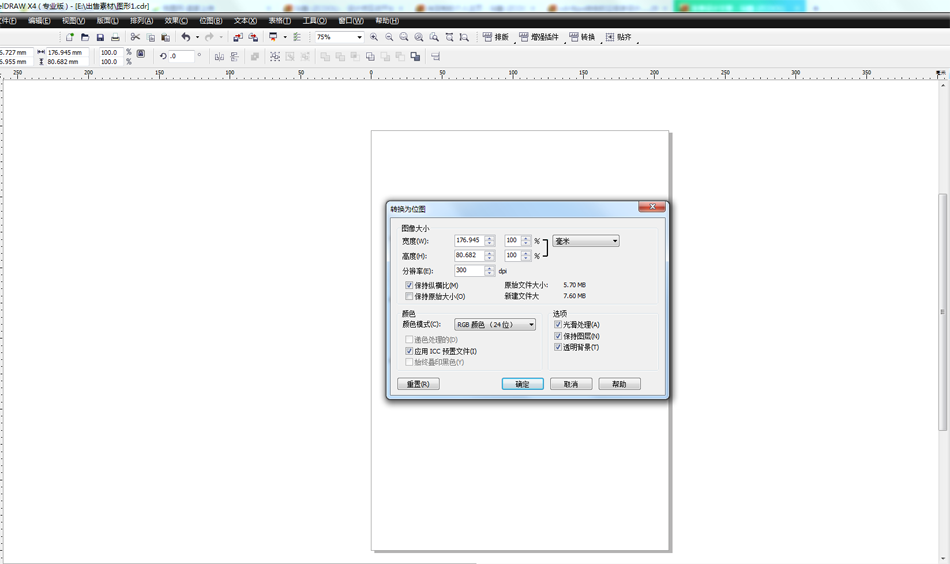This screenshot has width=950, height=564.
Task: Click the Print icon in the toolbar
Action: 115,37
